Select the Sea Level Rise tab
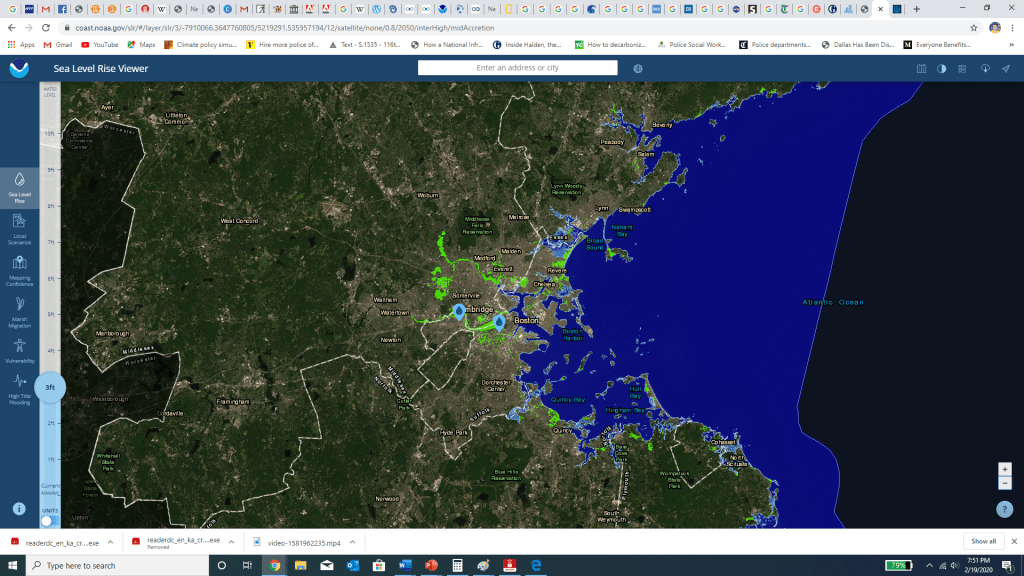Viewport: 1024px width, 576px height. [19, 185]
